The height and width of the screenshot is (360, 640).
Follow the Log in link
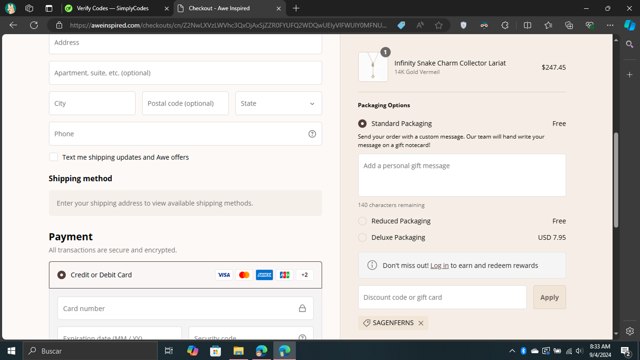(x=439, y=266)
